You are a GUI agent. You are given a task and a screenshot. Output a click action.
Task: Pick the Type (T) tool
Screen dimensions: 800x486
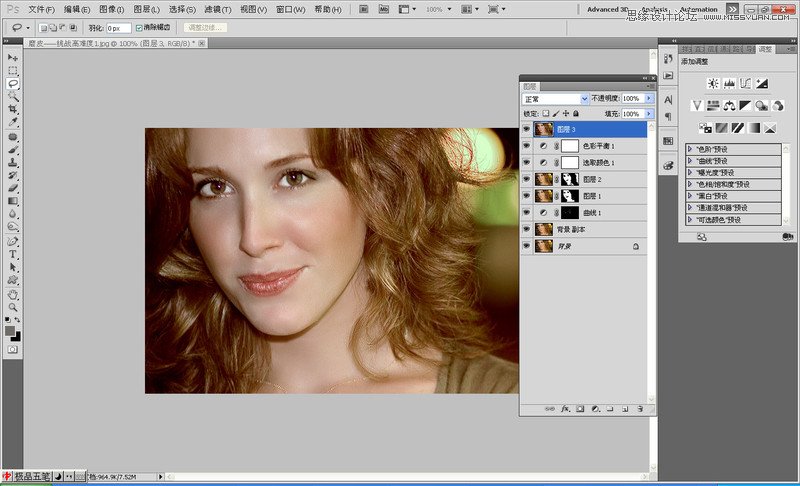13,254
